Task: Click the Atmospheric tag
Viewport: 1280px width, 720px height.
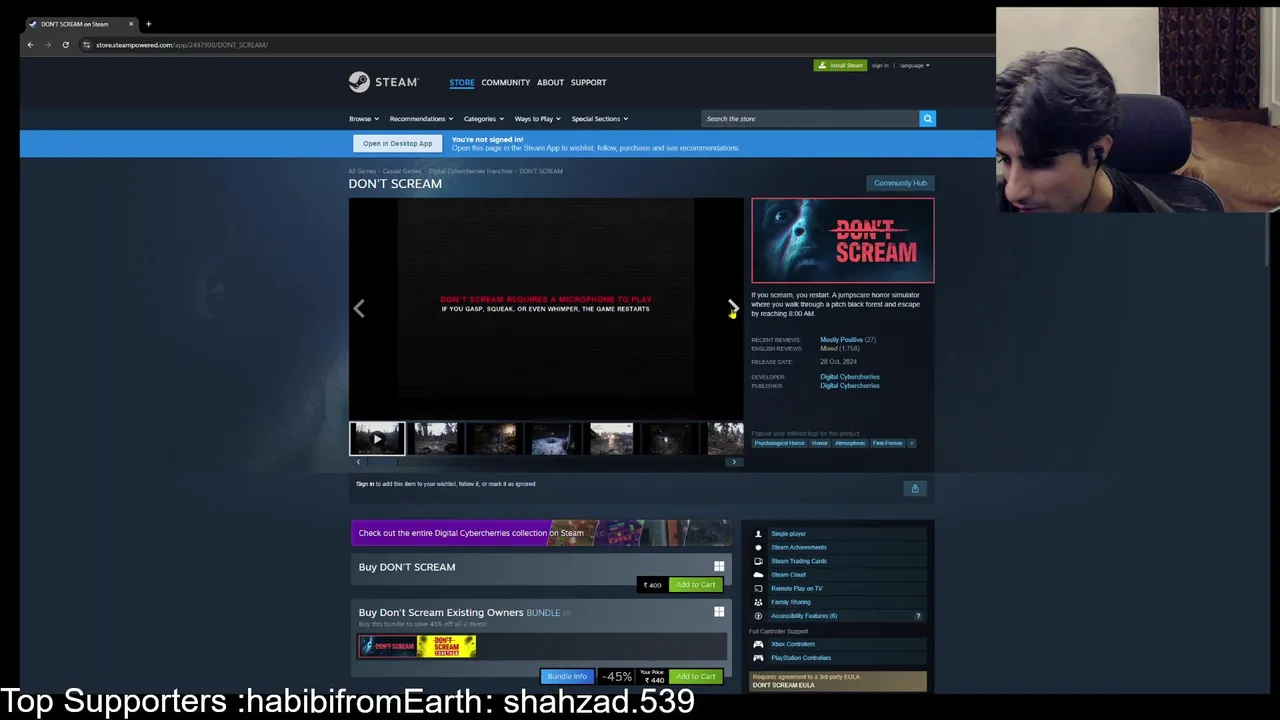Action: point(850,443)
